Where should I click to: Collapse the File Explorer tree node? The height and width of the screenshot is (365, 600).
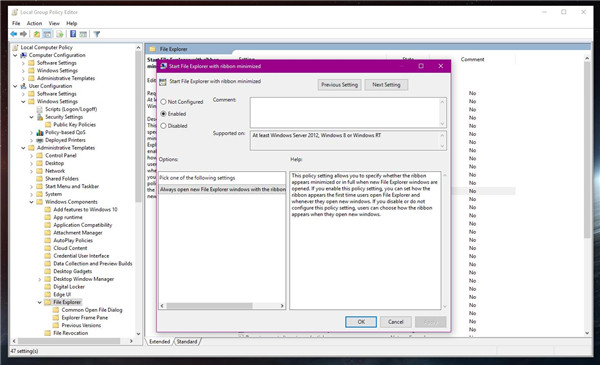[x=40, y=302]
